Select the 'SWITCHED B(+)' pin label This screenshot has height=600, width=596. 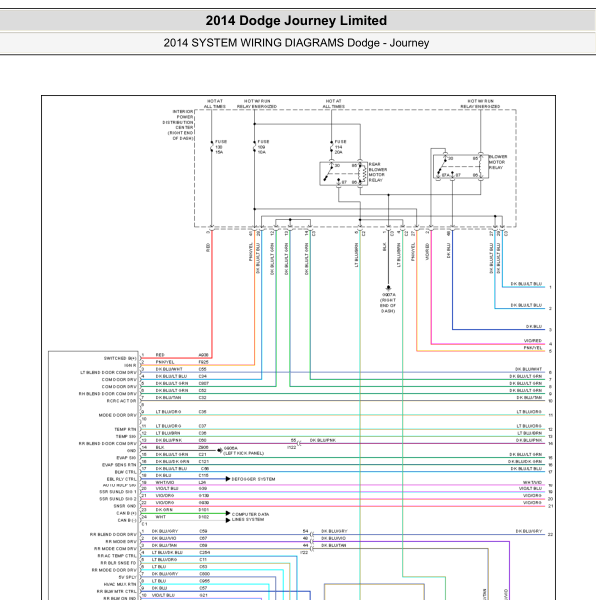click(120, 358)
